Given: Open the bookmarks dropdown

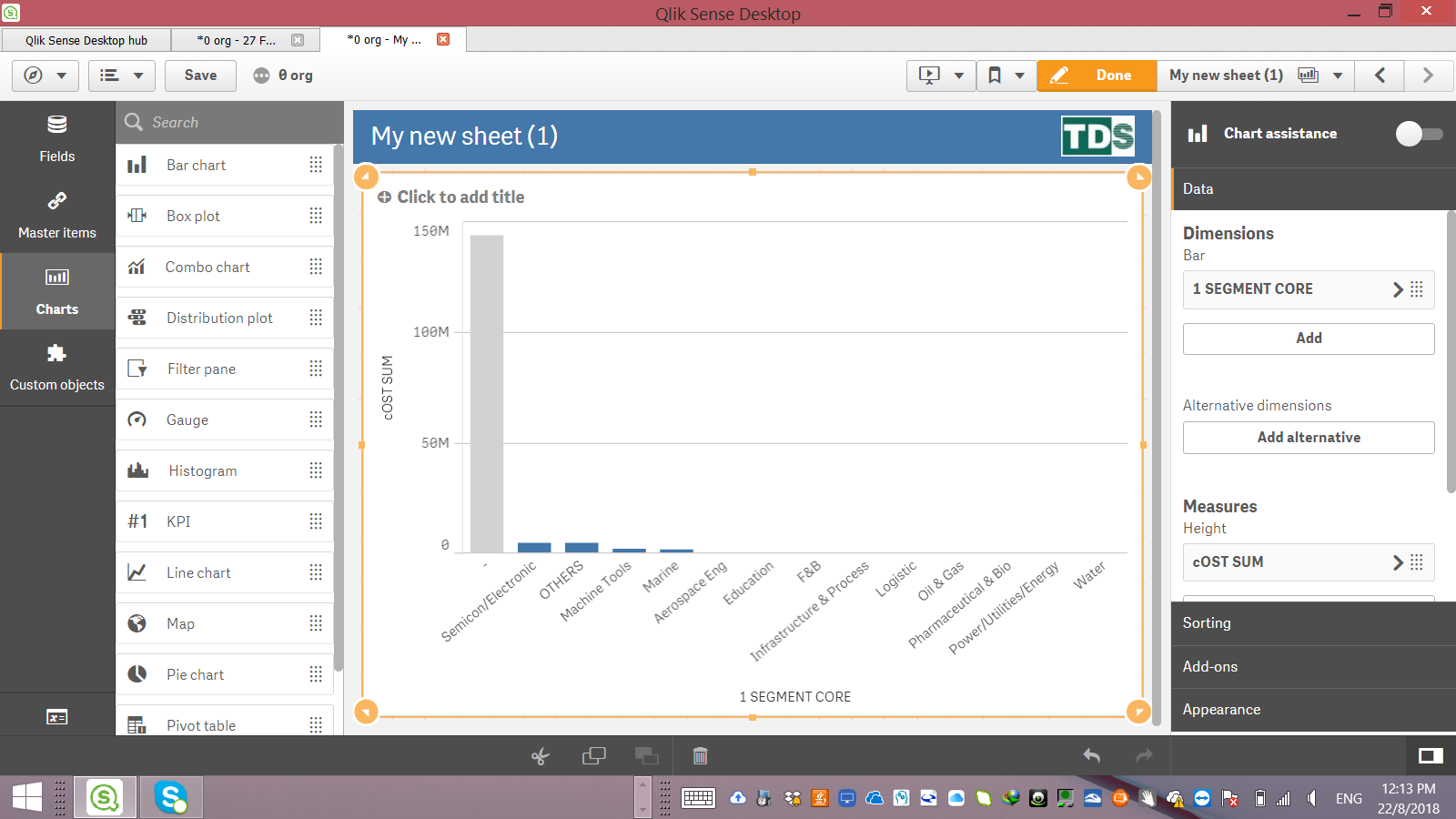Looking at the screenshot, I should tap(1006, 76).
